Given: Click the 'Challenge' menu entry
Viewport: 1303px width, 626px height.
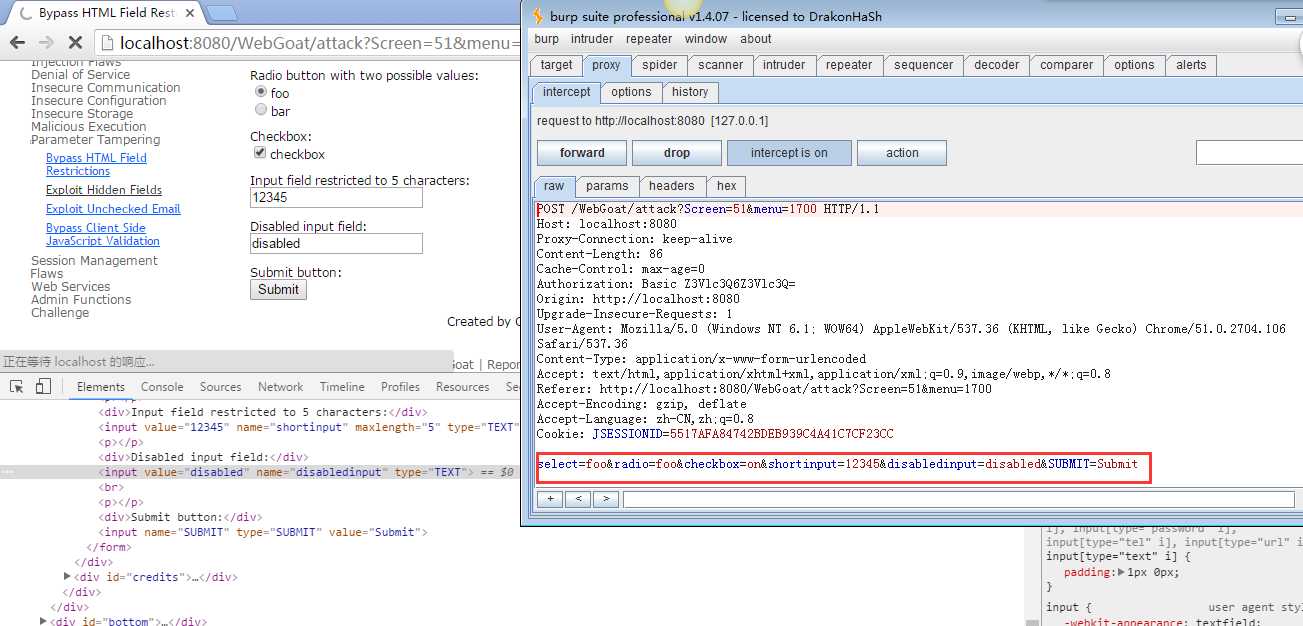Looking at the screenshot, I should [60, 313].
